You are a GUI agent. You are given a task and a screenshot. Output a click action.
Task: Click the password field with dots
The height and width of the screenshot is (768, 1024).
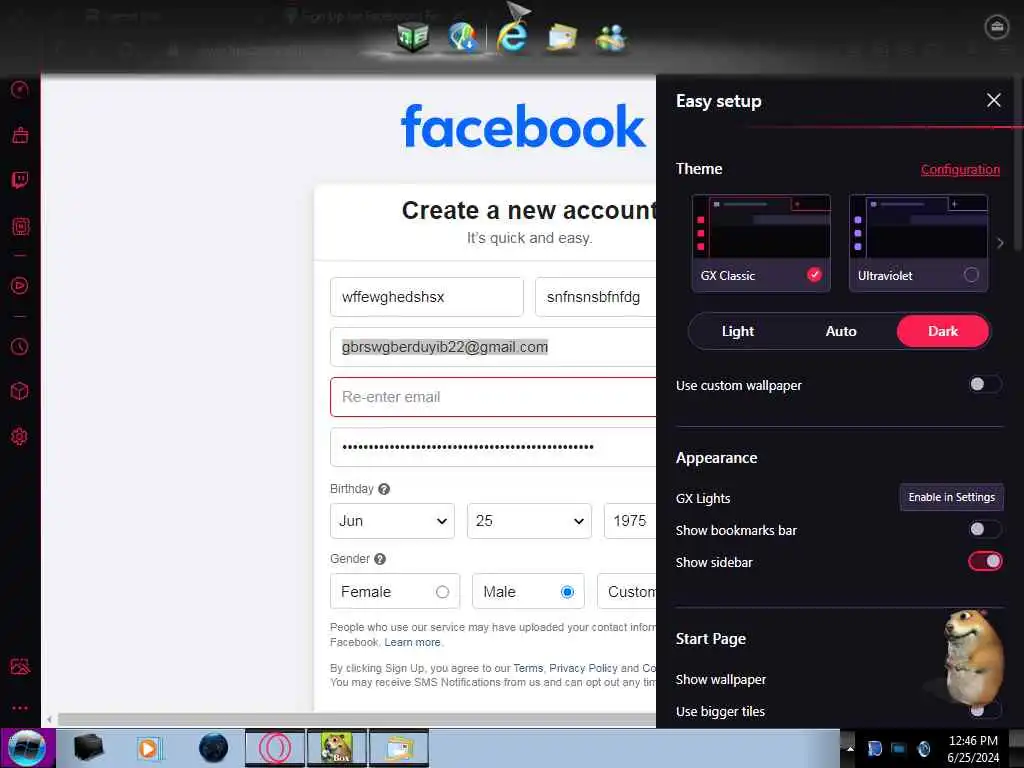pyautogui.click(x=493, y=447)
